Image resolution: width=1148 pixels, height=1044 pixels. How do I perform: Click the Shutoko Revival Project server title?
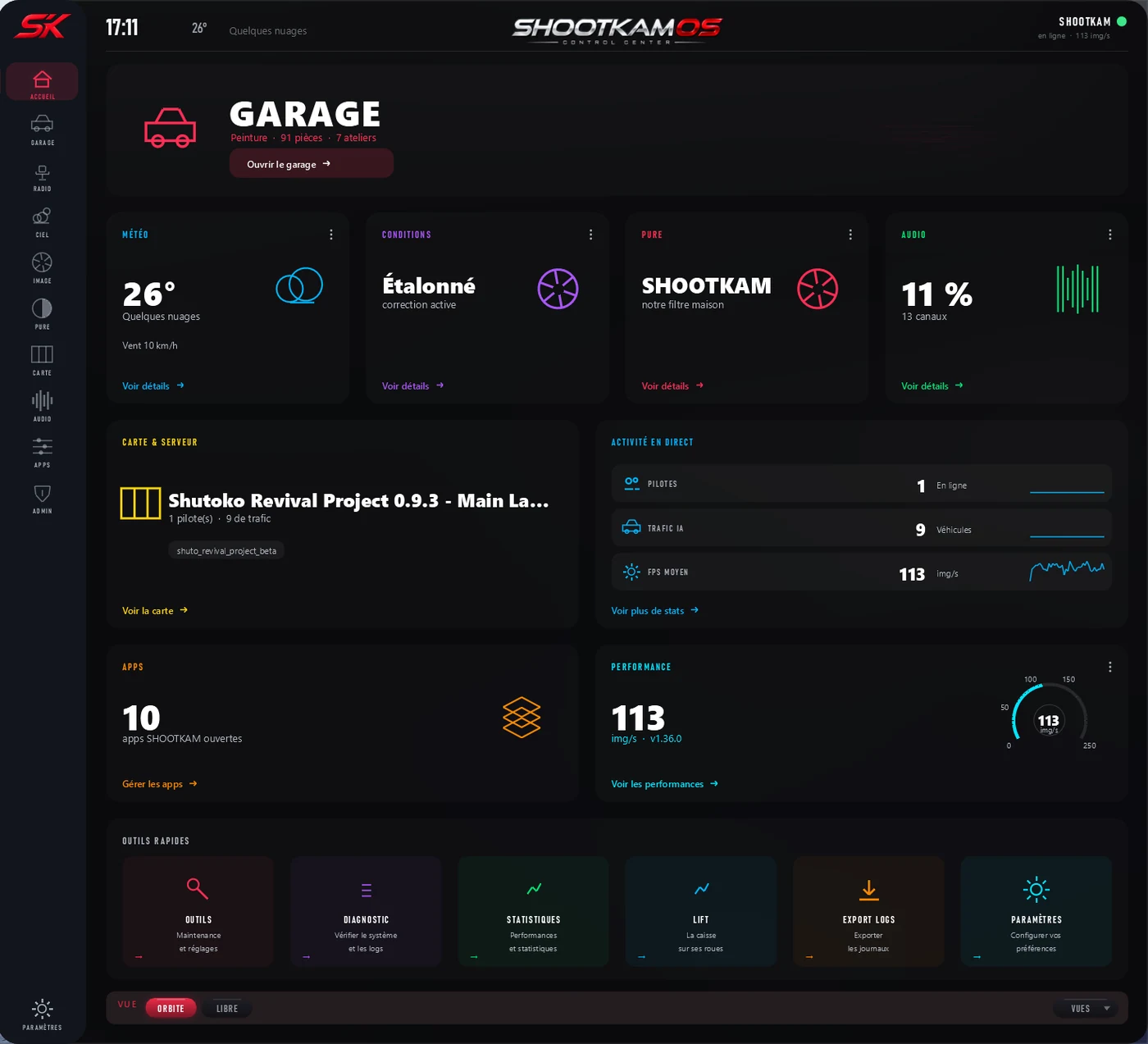tap(358, 500)
